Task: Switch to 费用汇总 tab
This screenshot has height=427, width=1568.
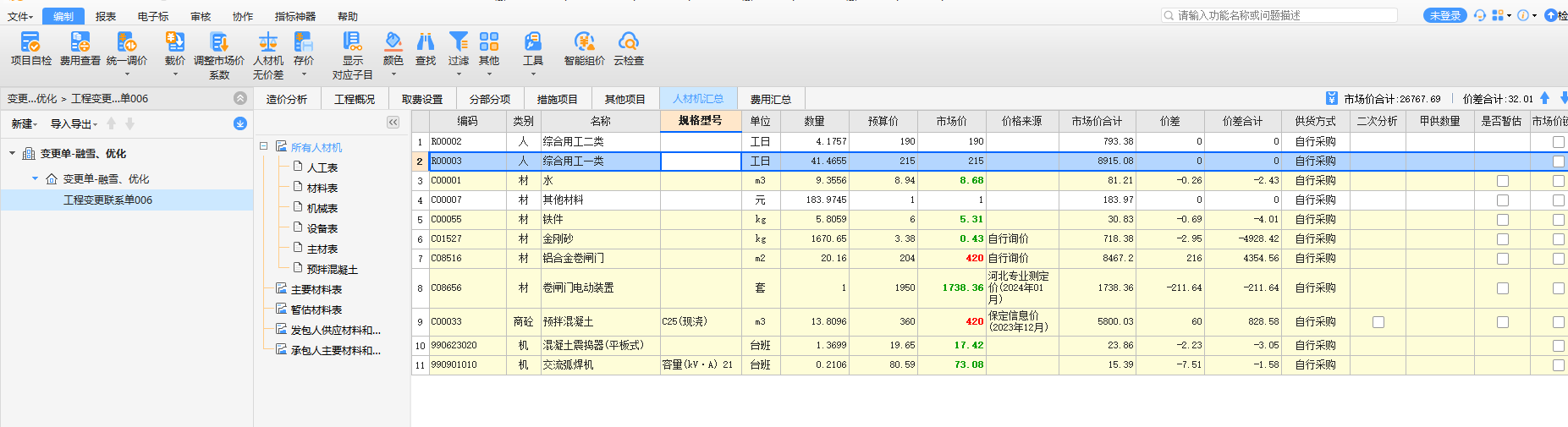Action: pos(770,99)
